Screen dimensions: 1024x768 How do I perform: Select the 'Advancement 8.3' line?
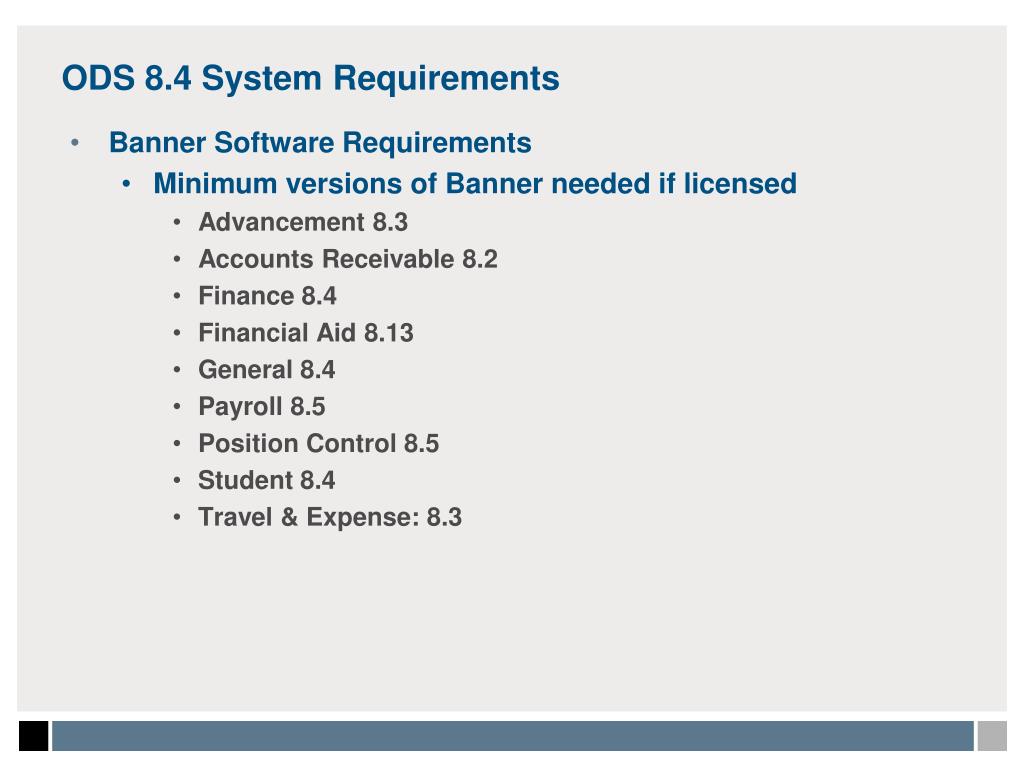click(303, 222)
